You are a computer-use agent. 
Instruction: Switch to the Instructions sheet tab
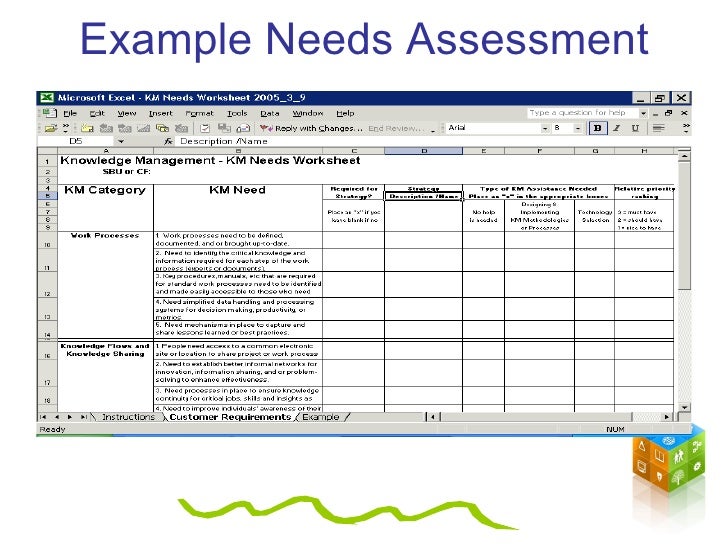pyautogui.click(x=128, y=417)
